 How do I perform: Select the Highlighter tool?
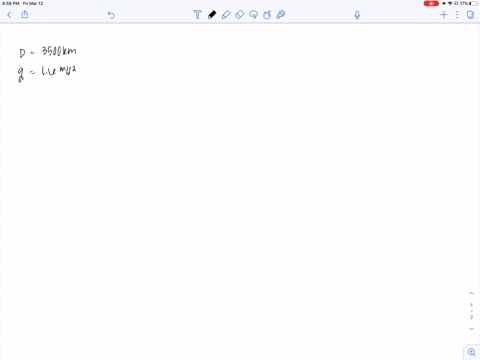click(226, 15)
